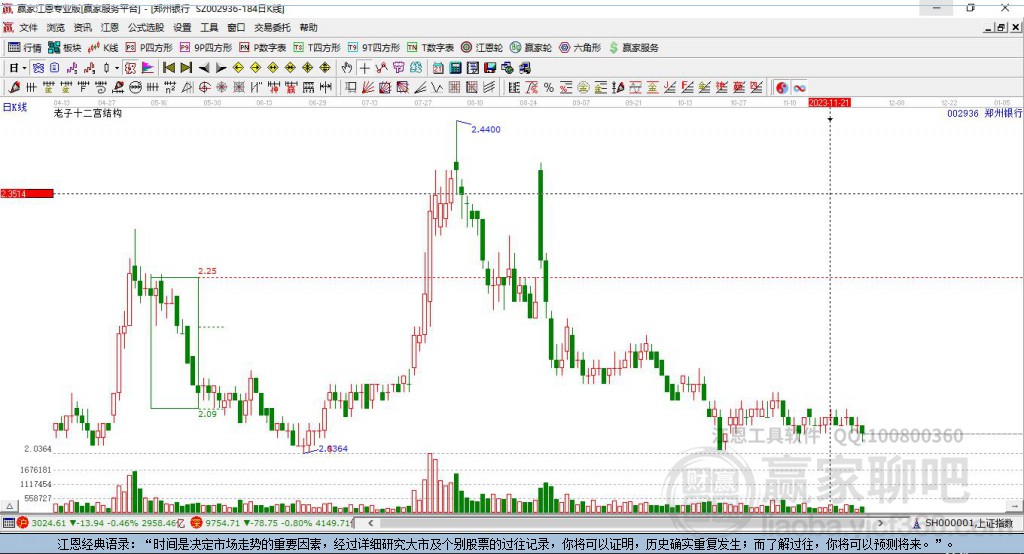Click the n² number tool icon

point(170,88)
